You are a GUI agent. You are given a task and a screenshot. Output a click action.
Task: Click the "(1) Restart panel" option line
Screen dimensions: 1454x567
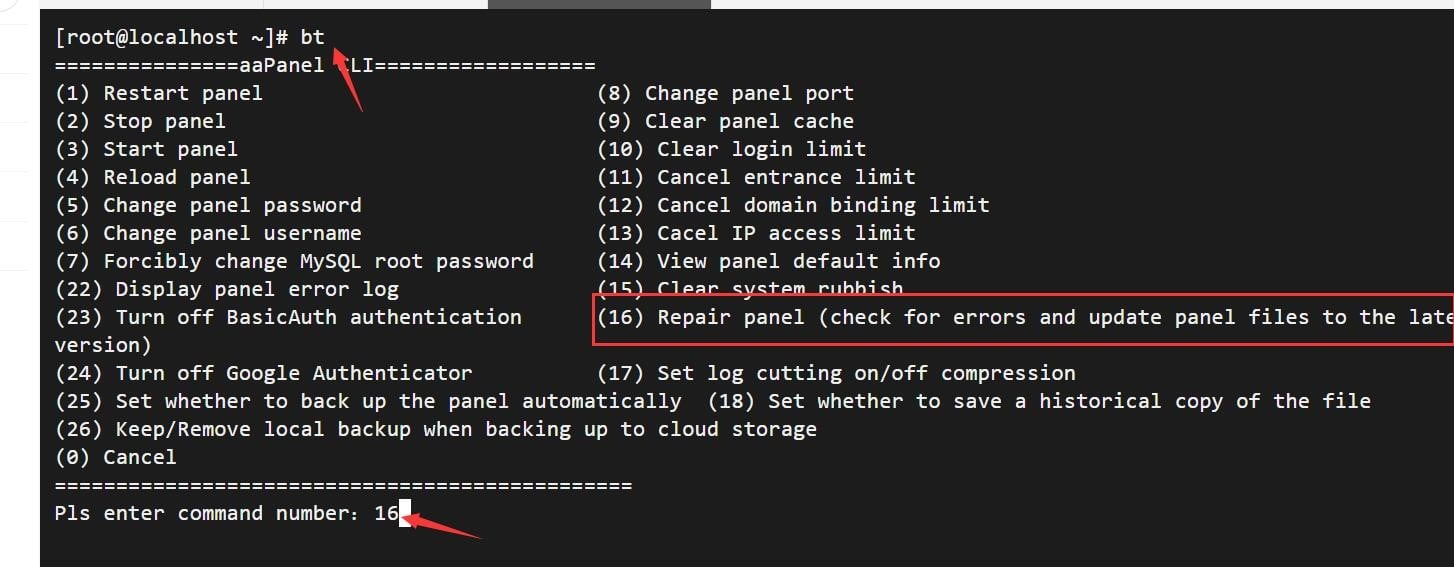tap(158, 93)
